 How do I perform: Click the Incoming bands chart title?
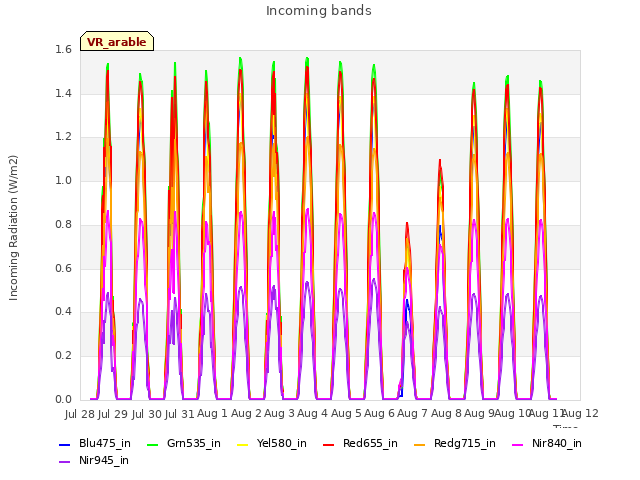[319, 11]
